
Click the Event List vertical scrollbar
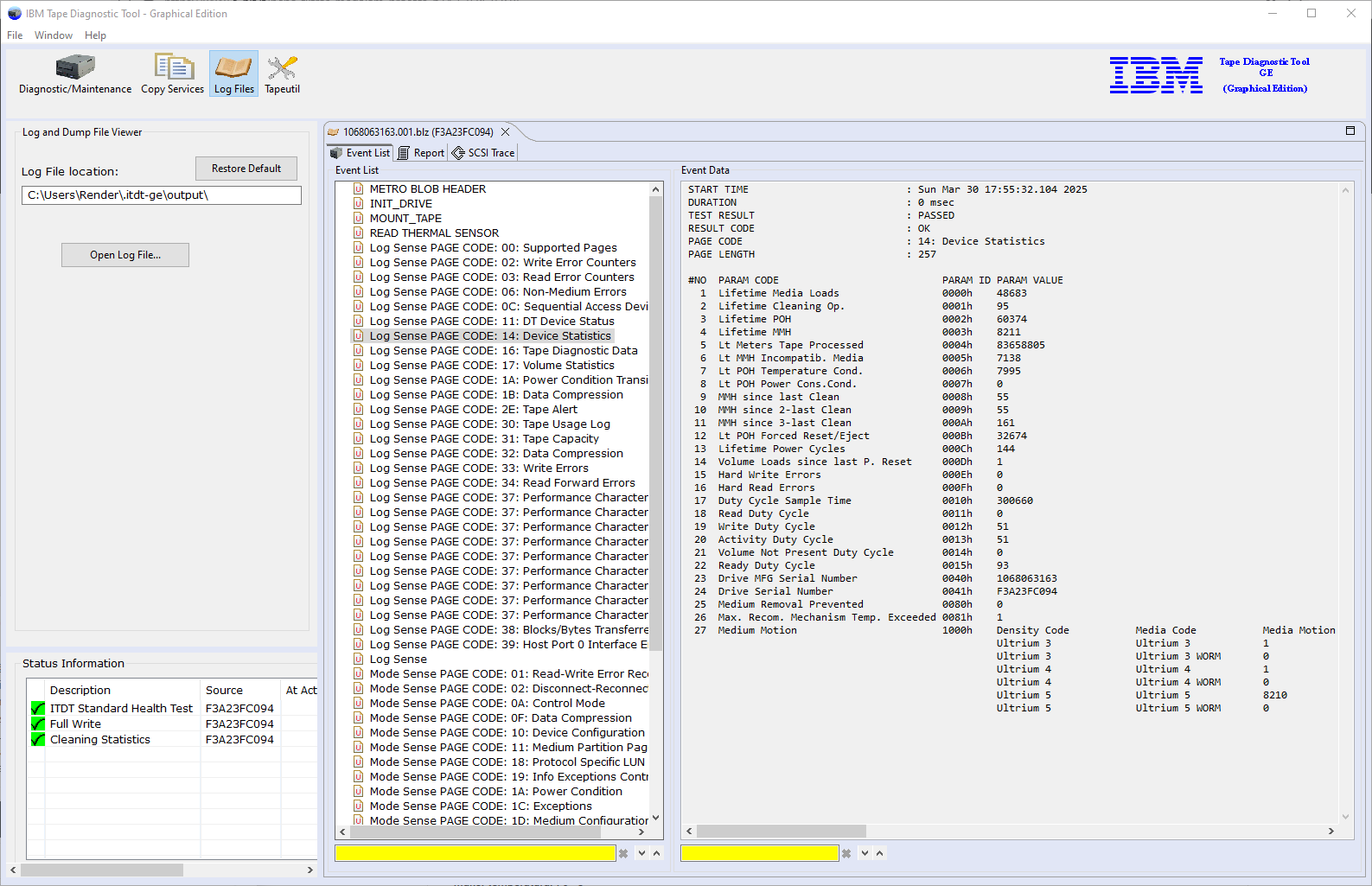coord(655,424)
